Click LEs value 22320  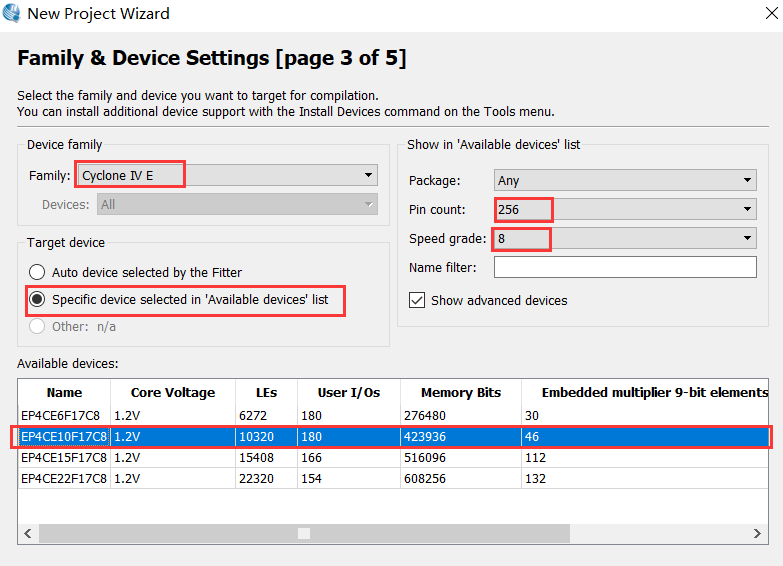257,479
